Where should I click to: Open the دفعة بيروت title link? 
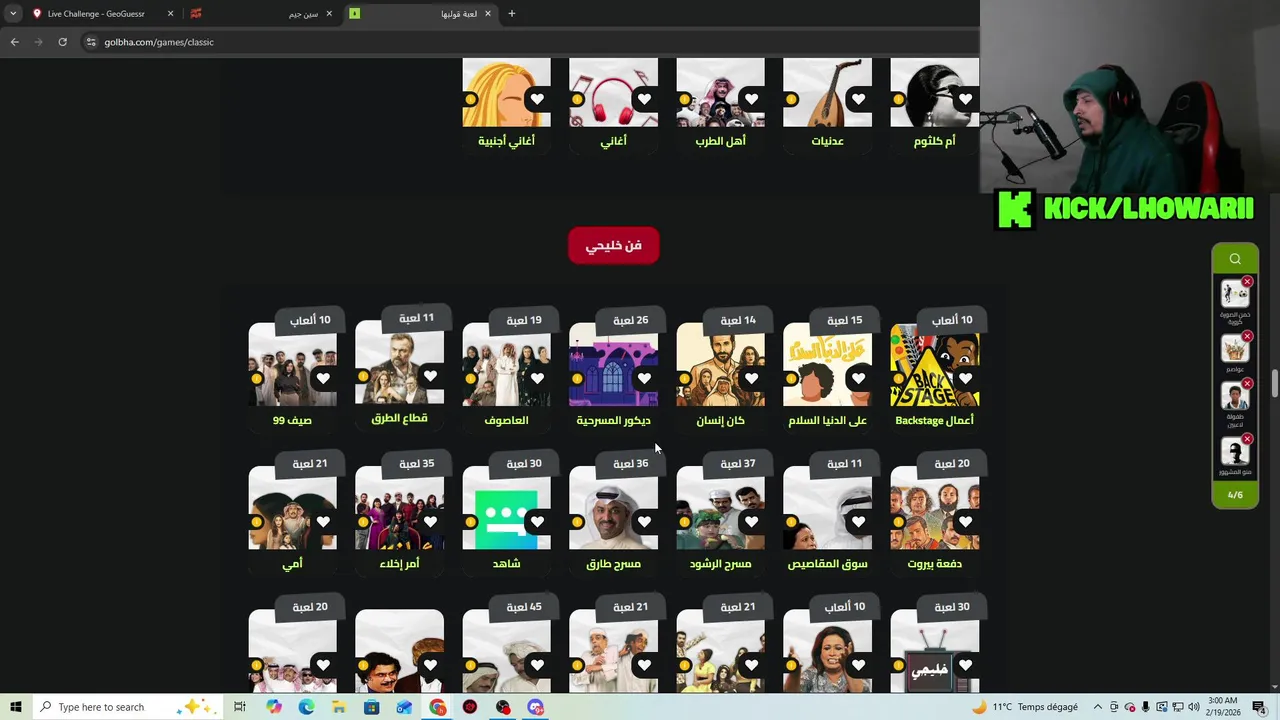(x=934, y=564)
